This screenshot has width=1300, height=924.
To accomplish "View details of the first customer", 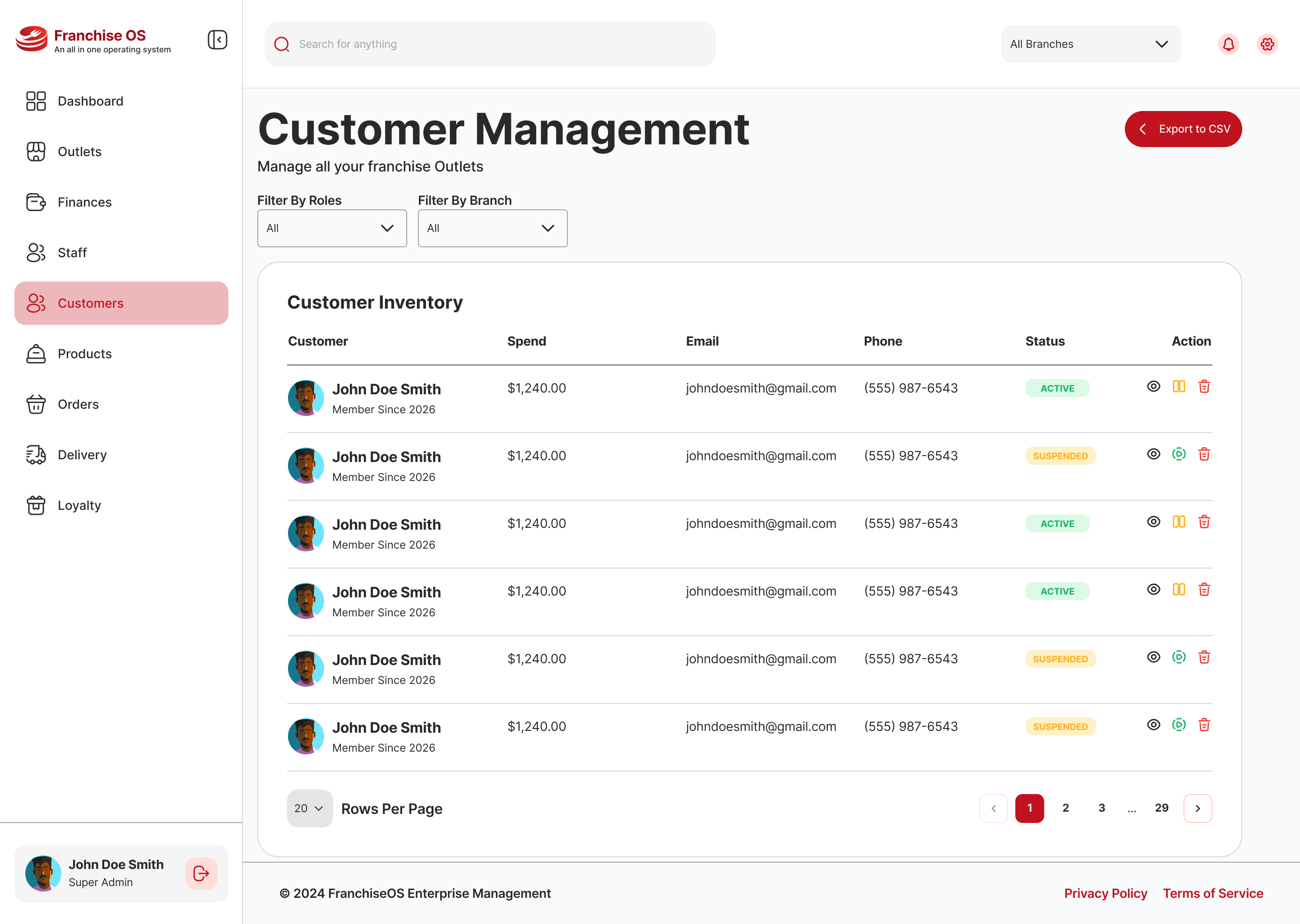I will pyautogui.click(x=1154, y=386).
